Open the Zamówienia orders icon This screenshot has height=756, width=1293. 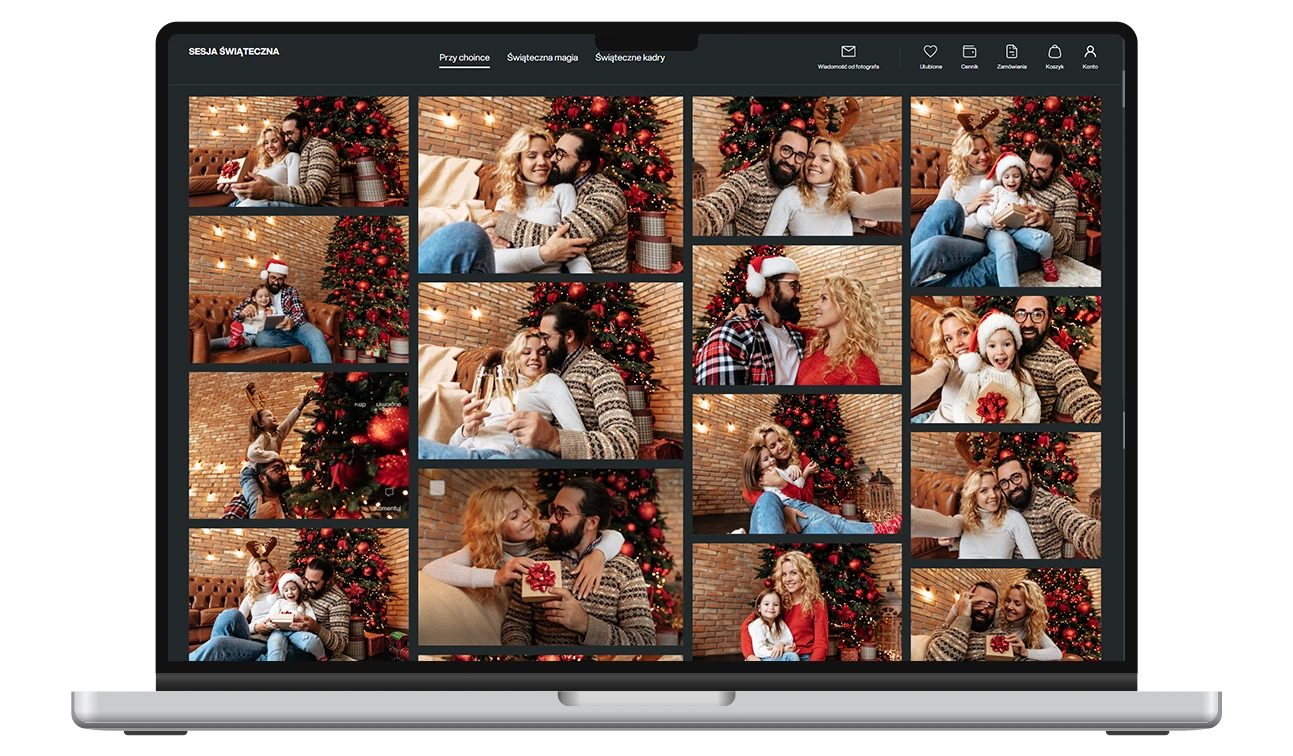pos(1011,52)
